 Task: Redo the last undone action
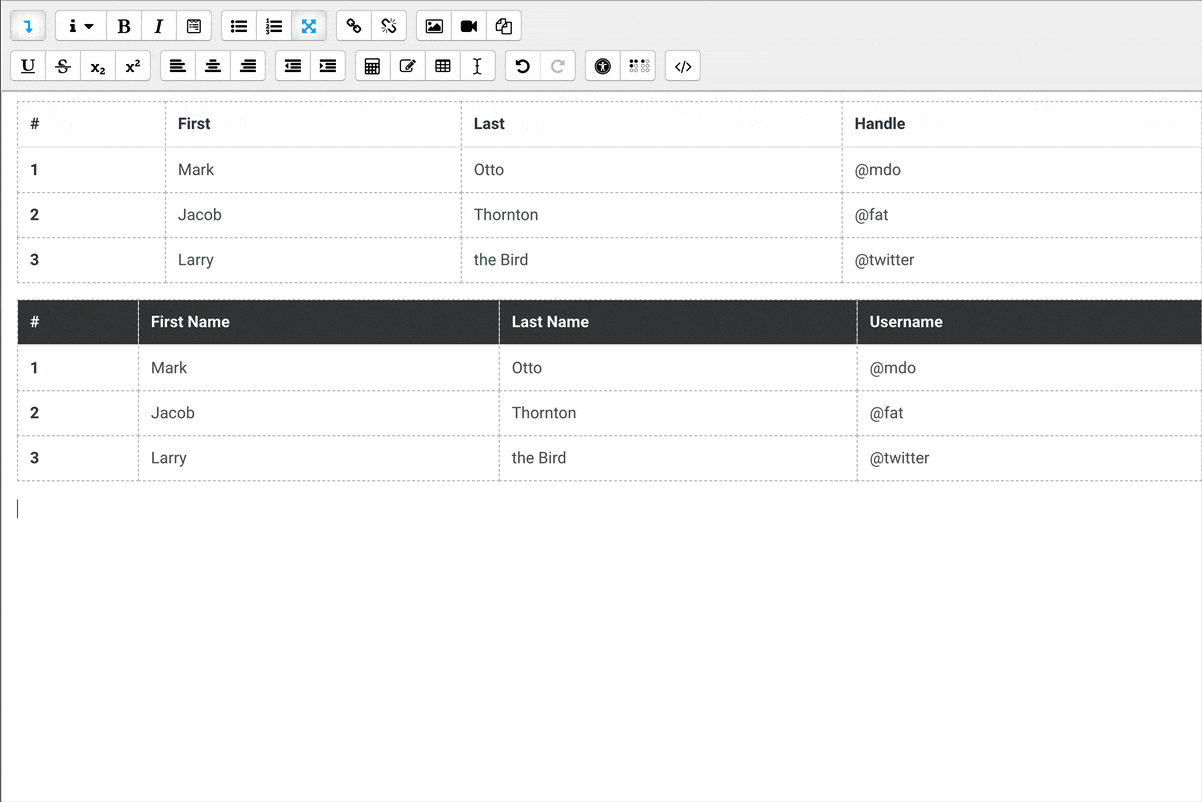tap(558, 66)
